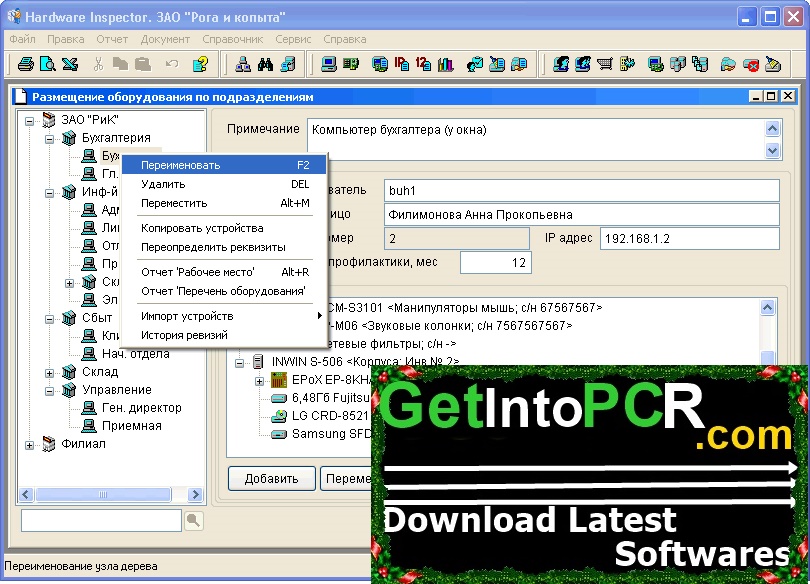Open the Правка menu

66,39
